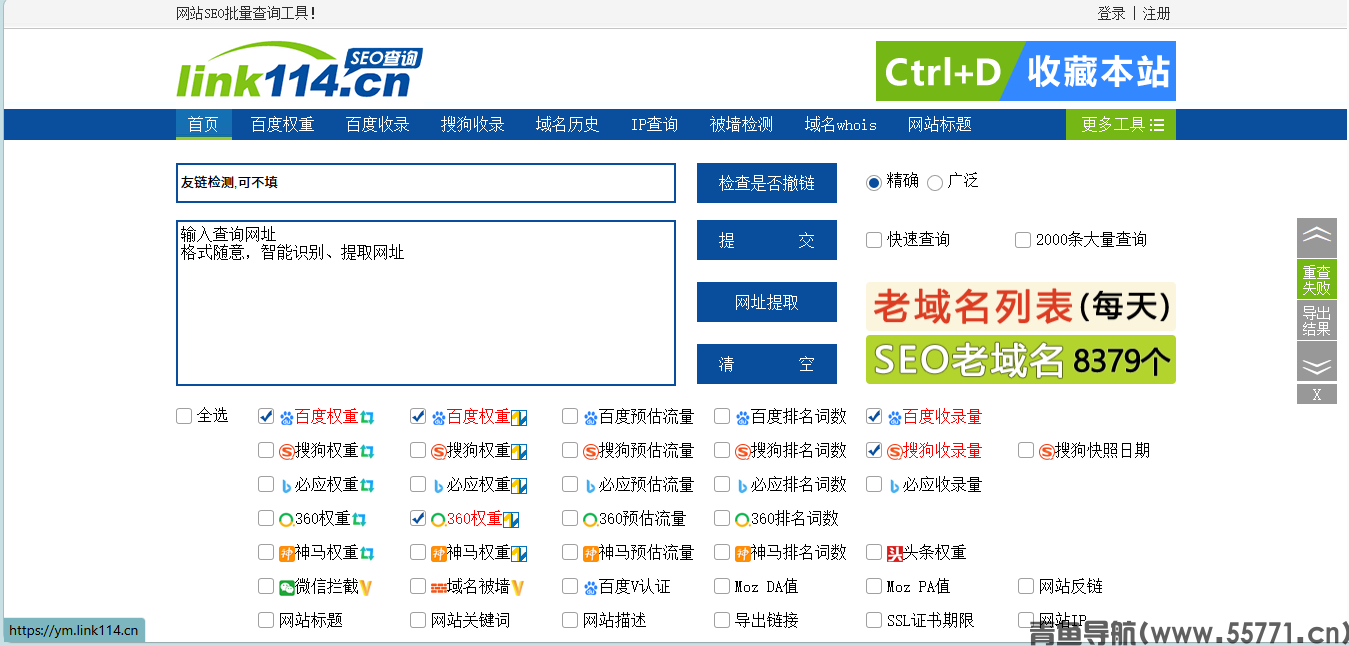Go to the 首页 tab
The width and height of the screenshot is (1349, 646).
point(203,125)
